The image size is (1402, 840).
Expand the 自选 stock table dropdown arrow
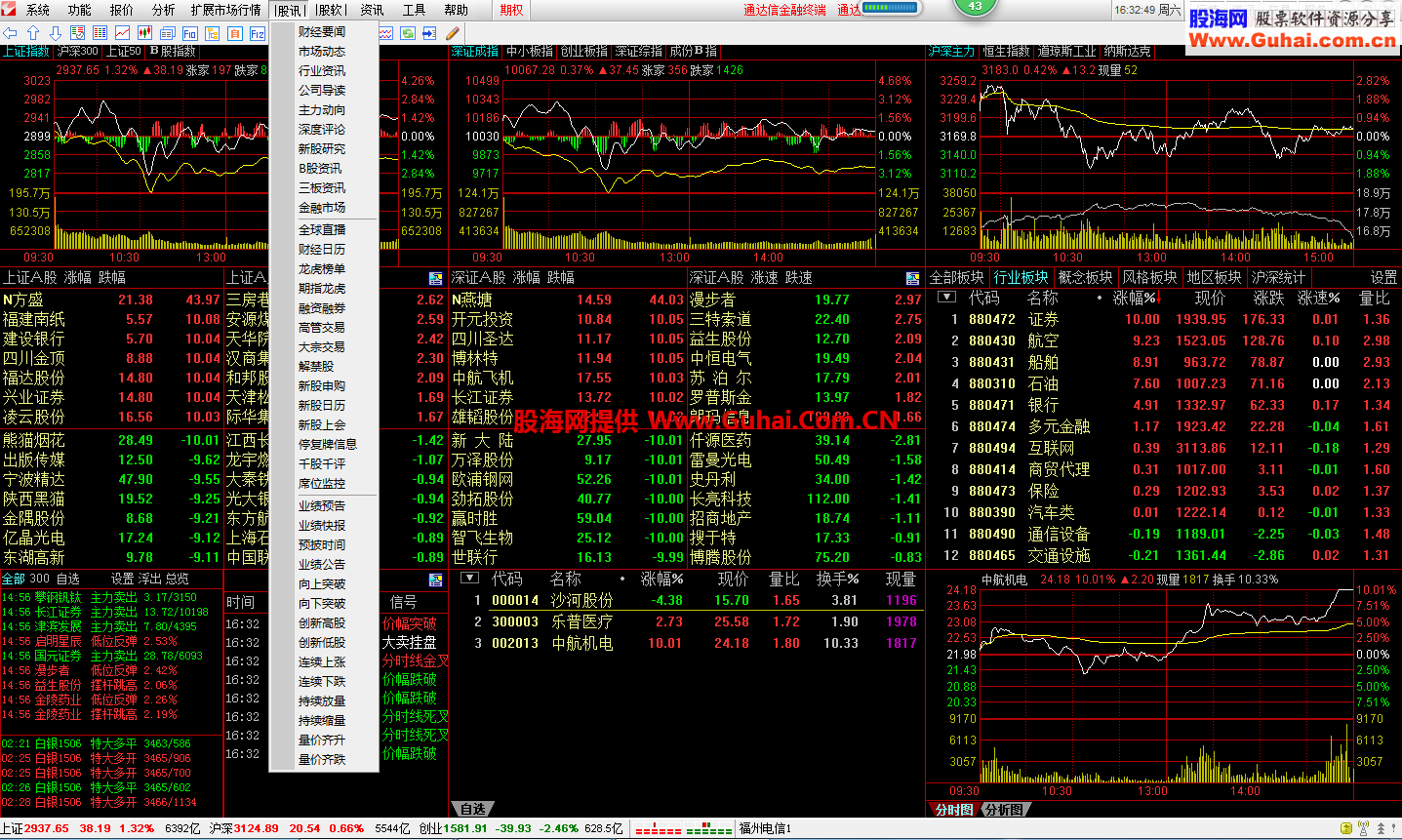point(468,579)
